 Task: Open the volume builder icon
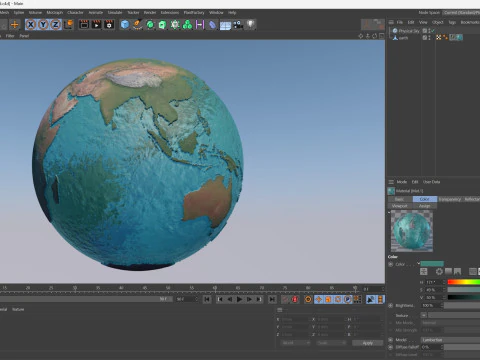(x=175, y=25)
